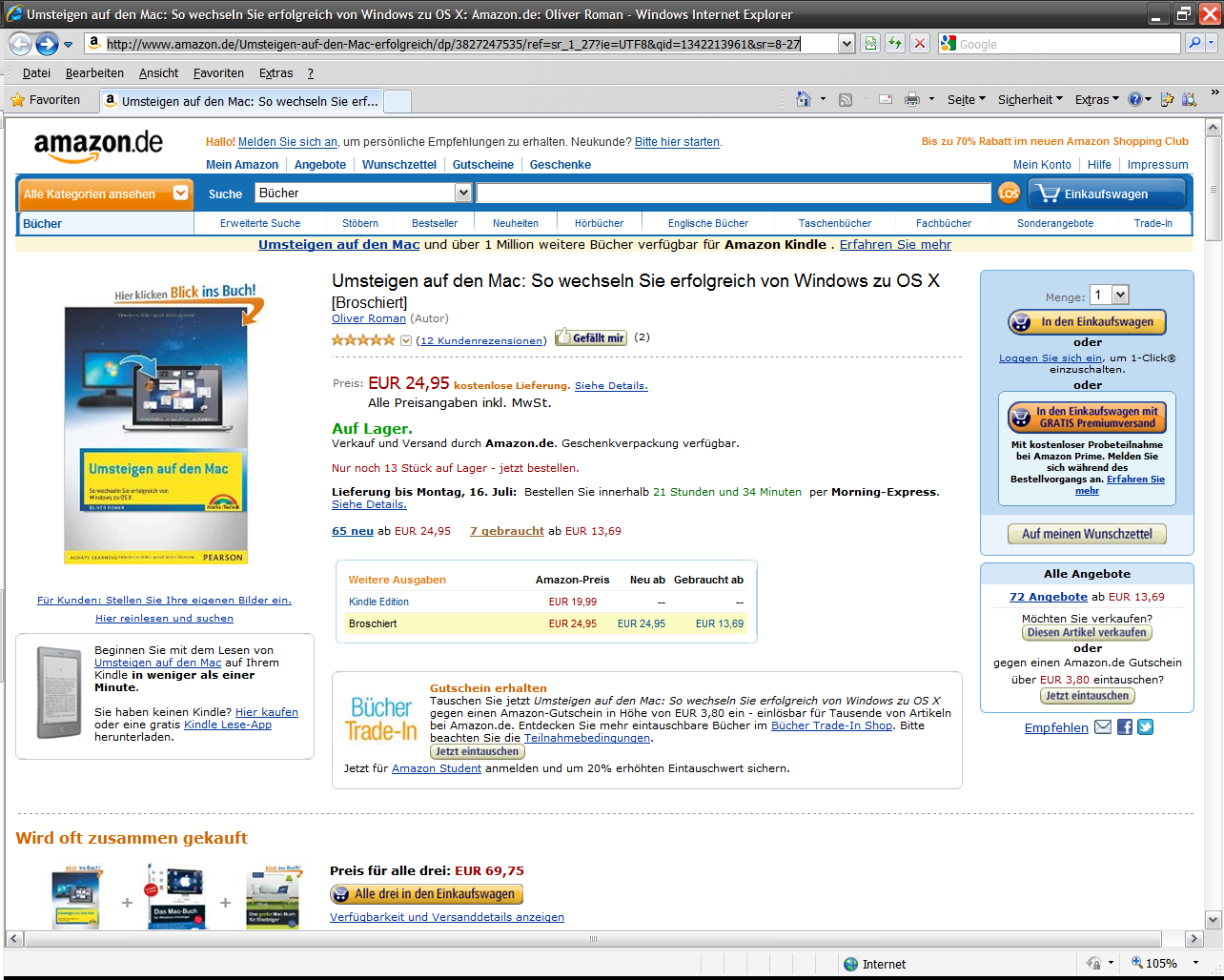Open search provider dropdown arrow
1224x980 pixels.
point(1213,44)
